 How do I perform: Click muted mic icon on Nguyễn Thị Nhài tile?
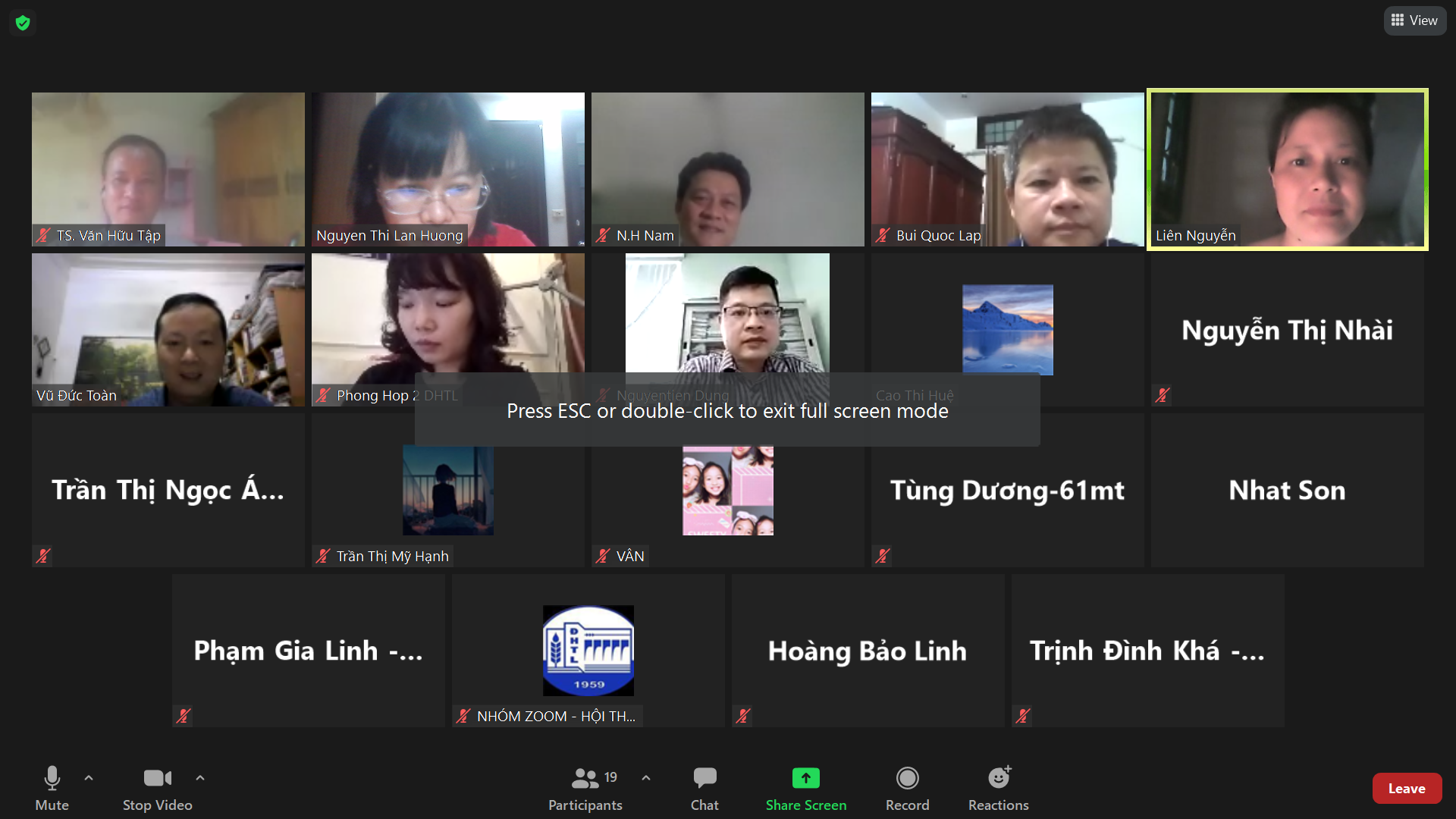coord(1163,395)
